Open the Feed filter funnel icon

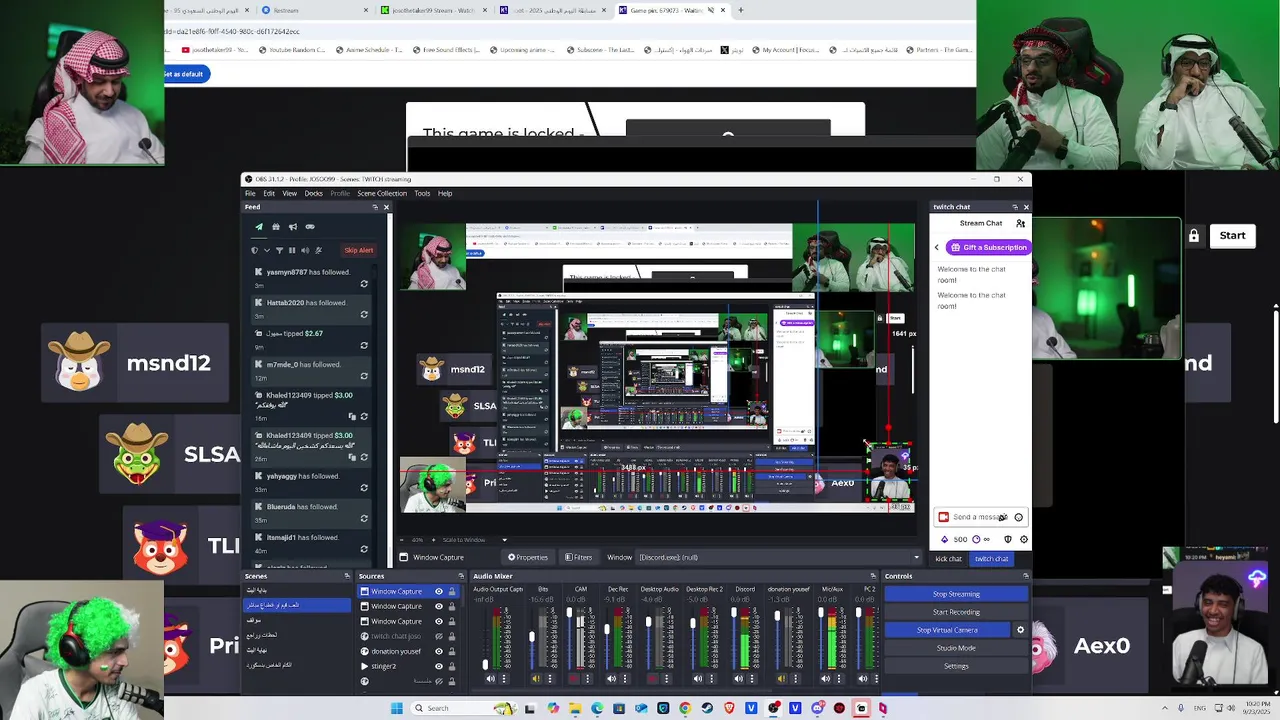(279, 250)
